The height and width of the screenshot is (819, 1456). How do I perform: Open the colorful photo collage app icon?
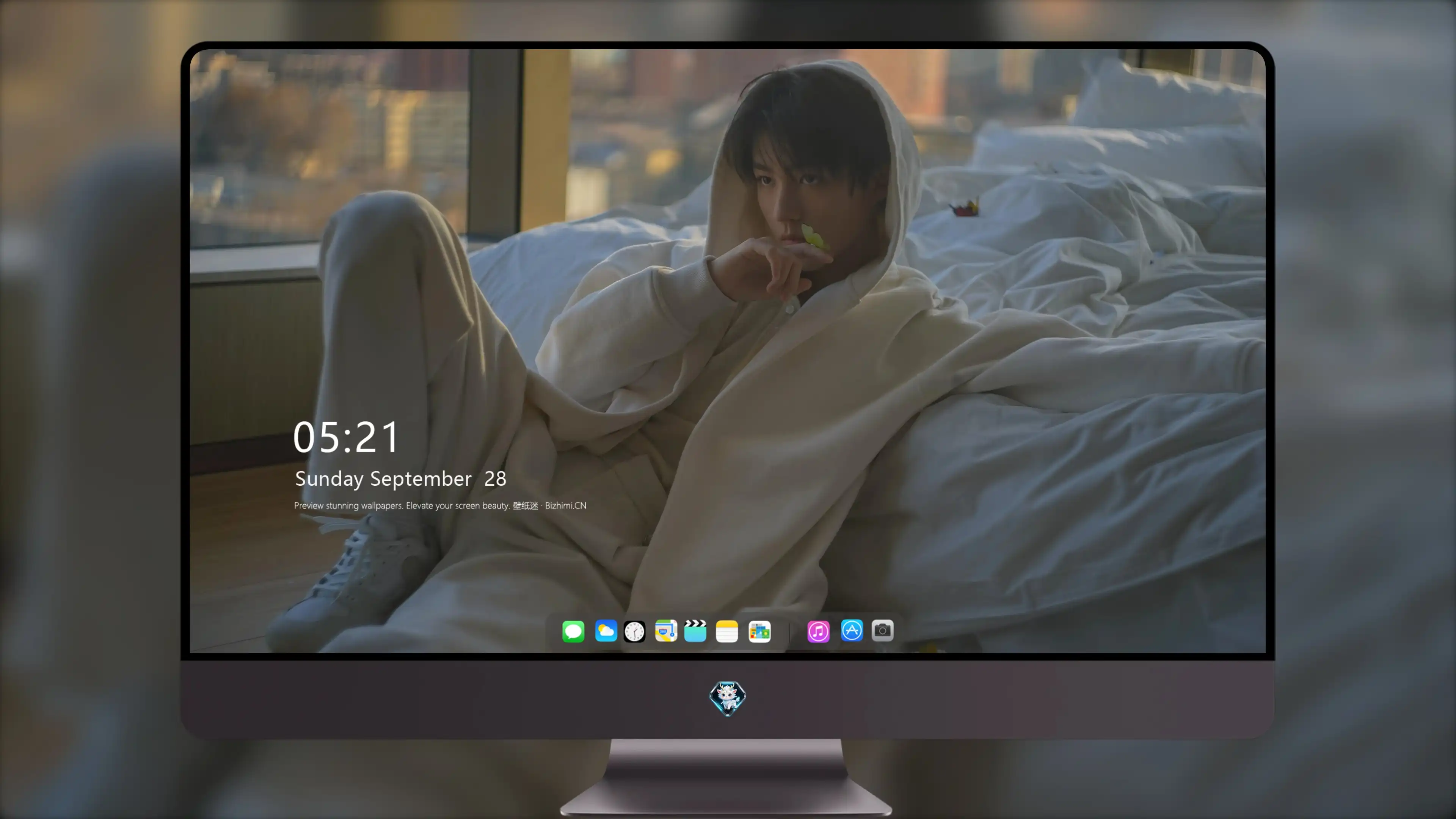tap(759, 631)
